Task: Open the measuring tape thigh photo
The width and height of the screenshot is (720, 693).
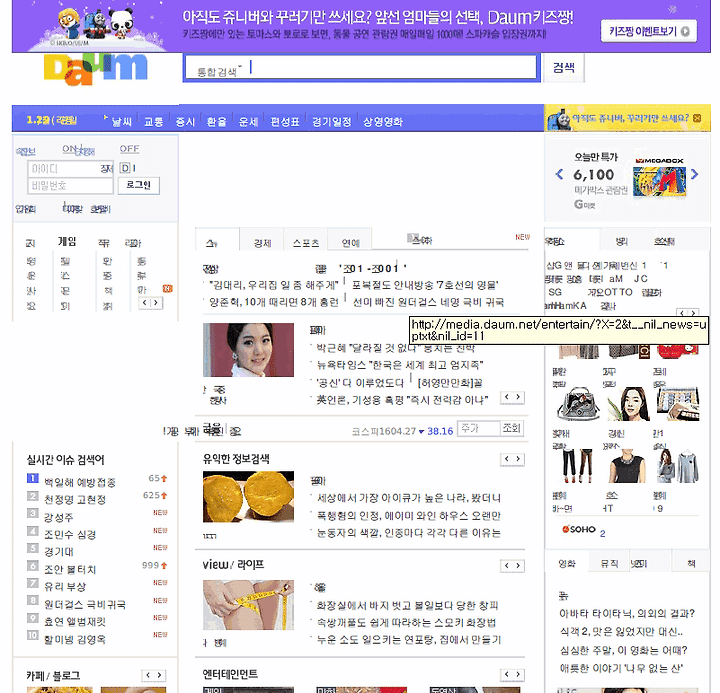Action: [x=248, y=605]
